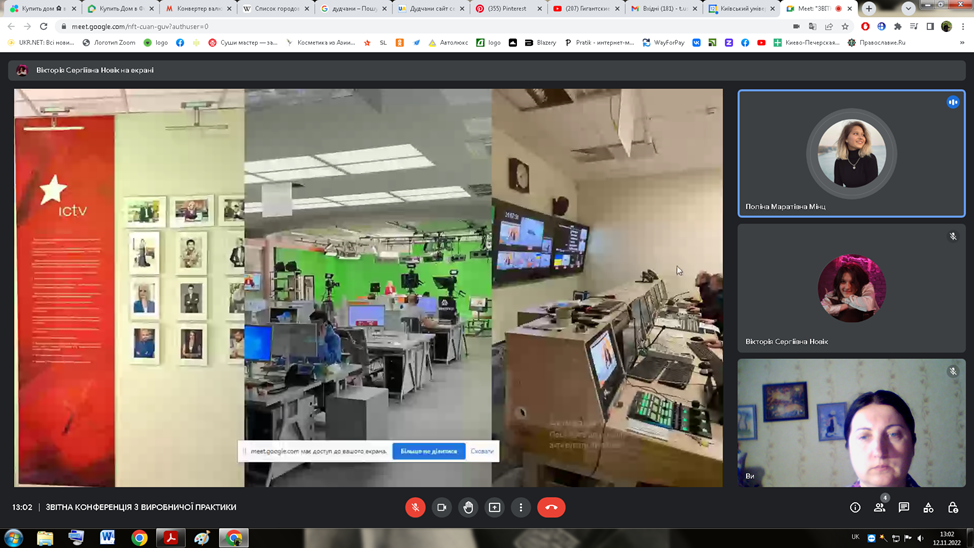Open more options three-dot menu
974x548 pixels.
521,507
